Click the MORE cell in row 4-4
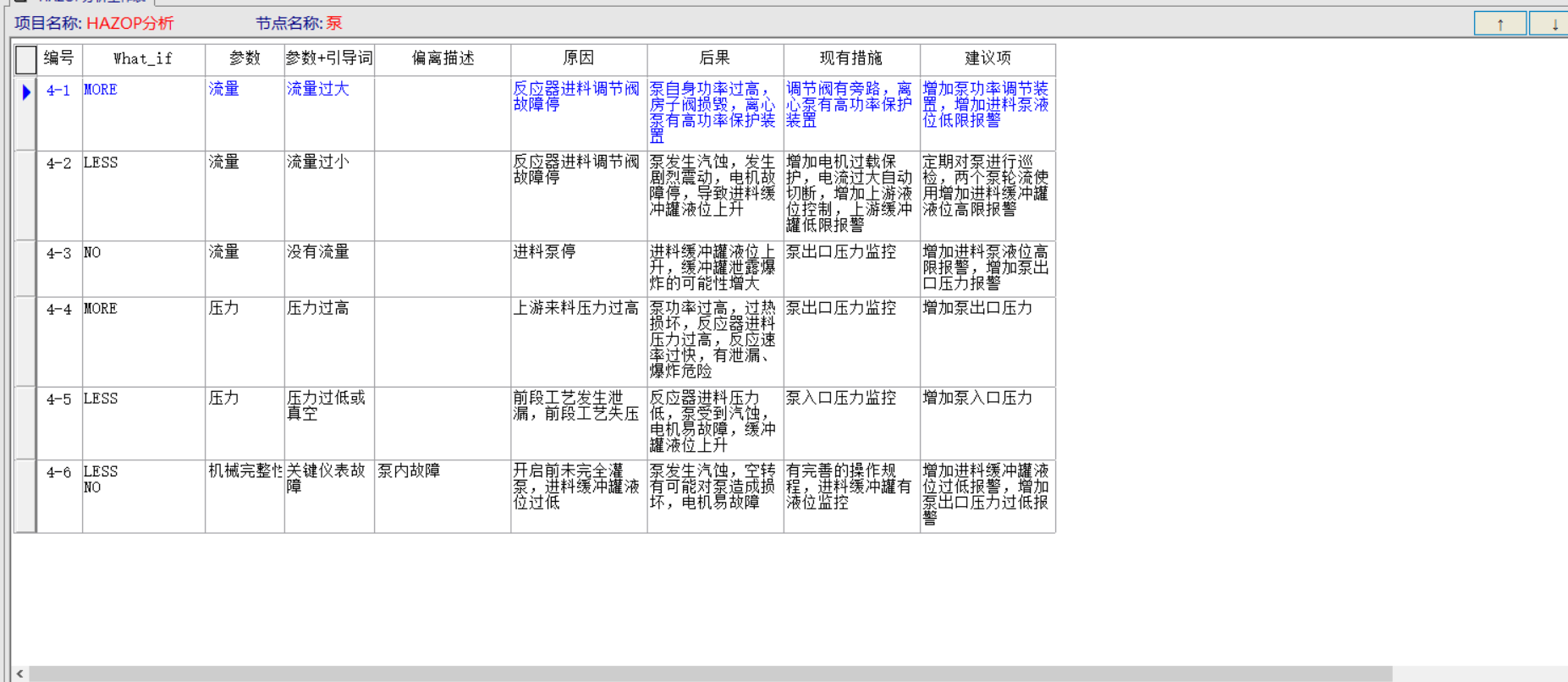Image resolution: width=1568 pixels, height=682 pixels. [x=143, y=342]
